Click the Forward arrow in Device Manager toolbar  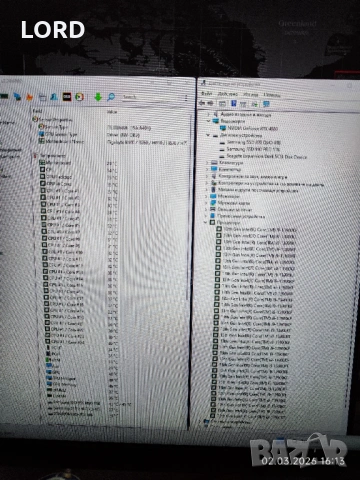click(210, 103)
